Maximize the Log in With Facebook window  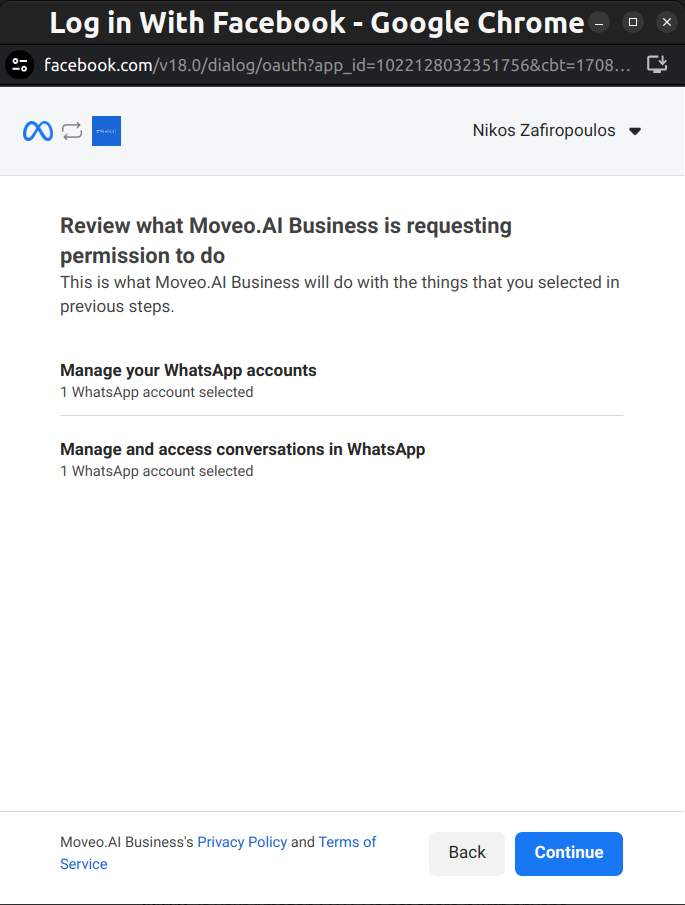(x=632, y=22)
